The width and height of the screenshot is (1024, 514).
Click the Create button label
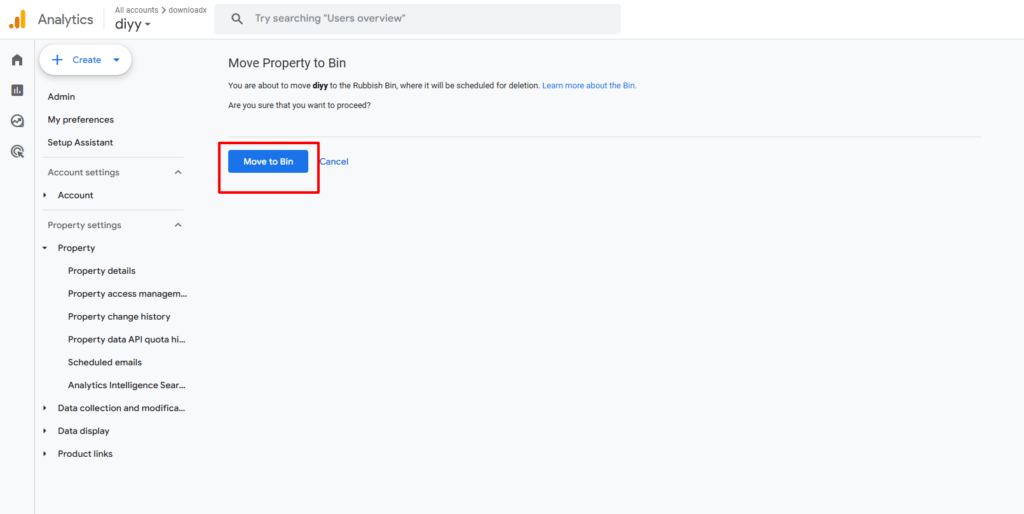(87, 59)
